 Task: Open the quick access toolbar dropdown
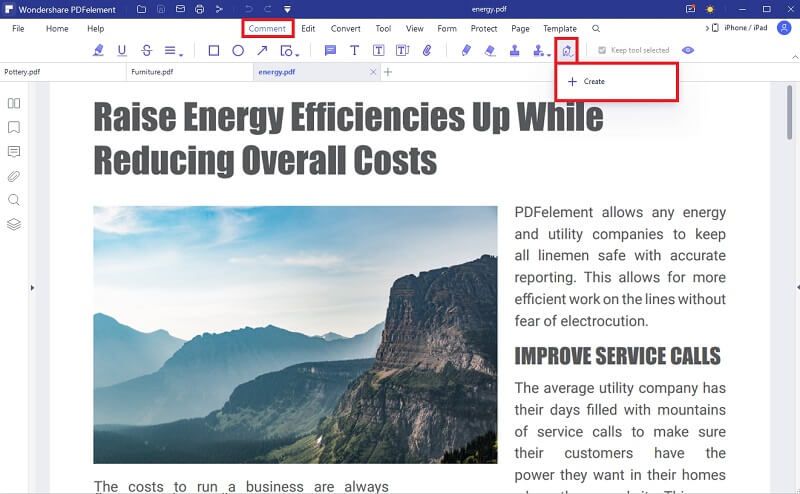[x=287, y=9]
